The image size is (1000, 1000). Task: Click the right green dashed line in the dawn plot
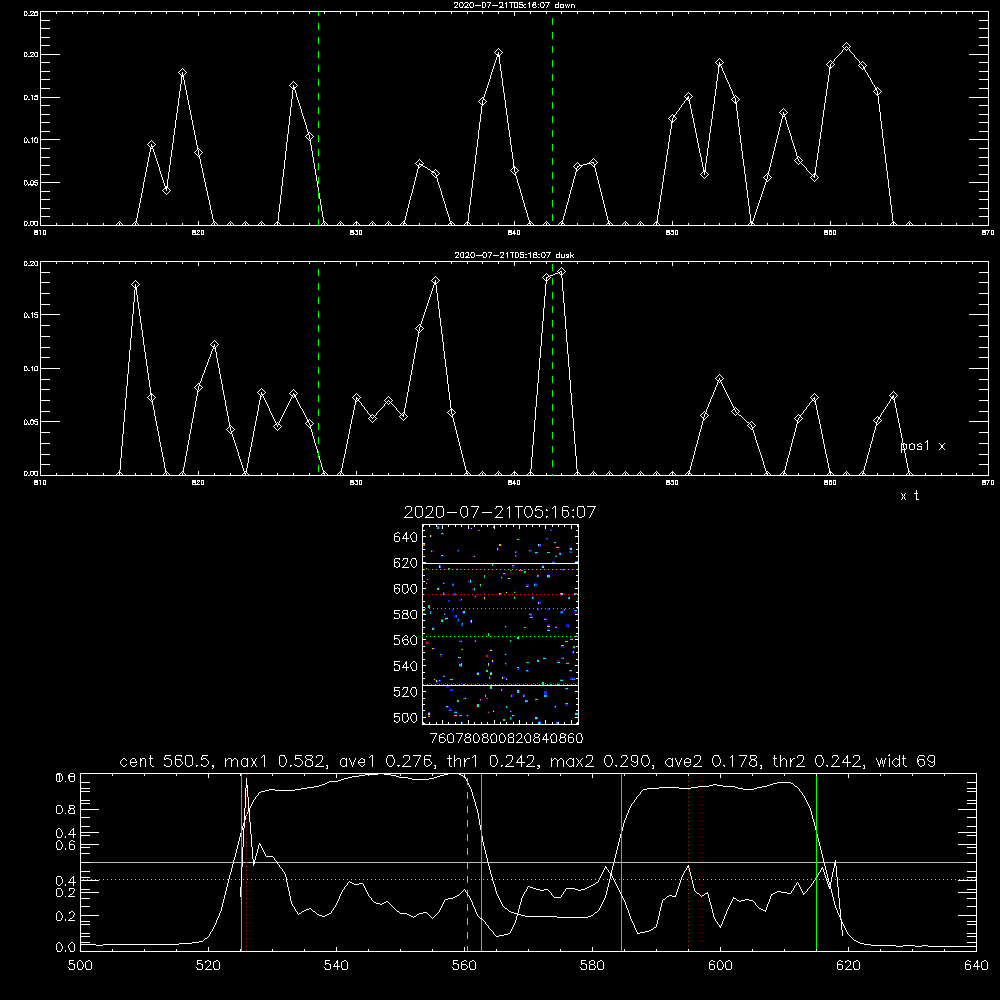coord(552,119)
